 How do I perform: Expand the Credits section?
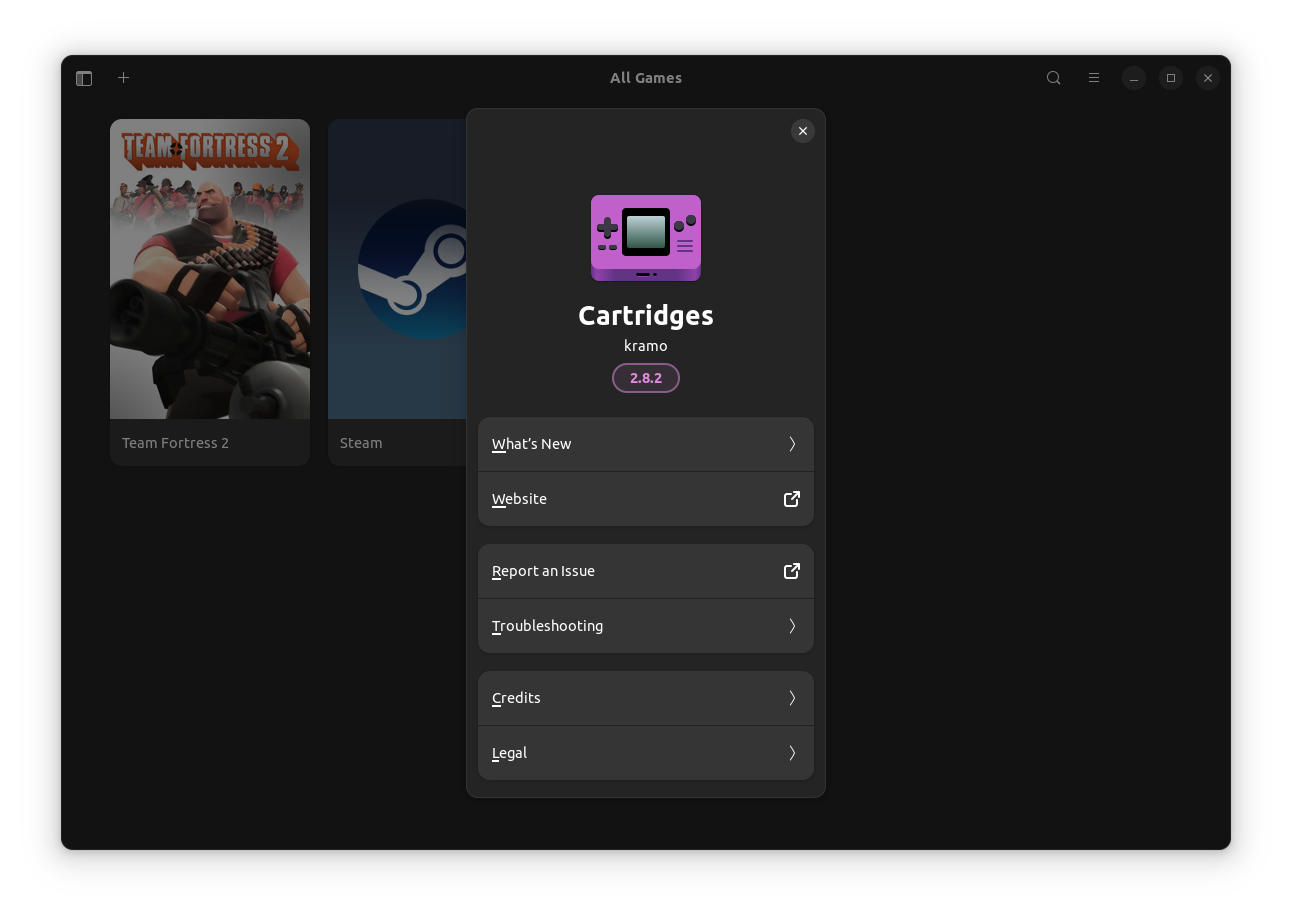point(646,697)
